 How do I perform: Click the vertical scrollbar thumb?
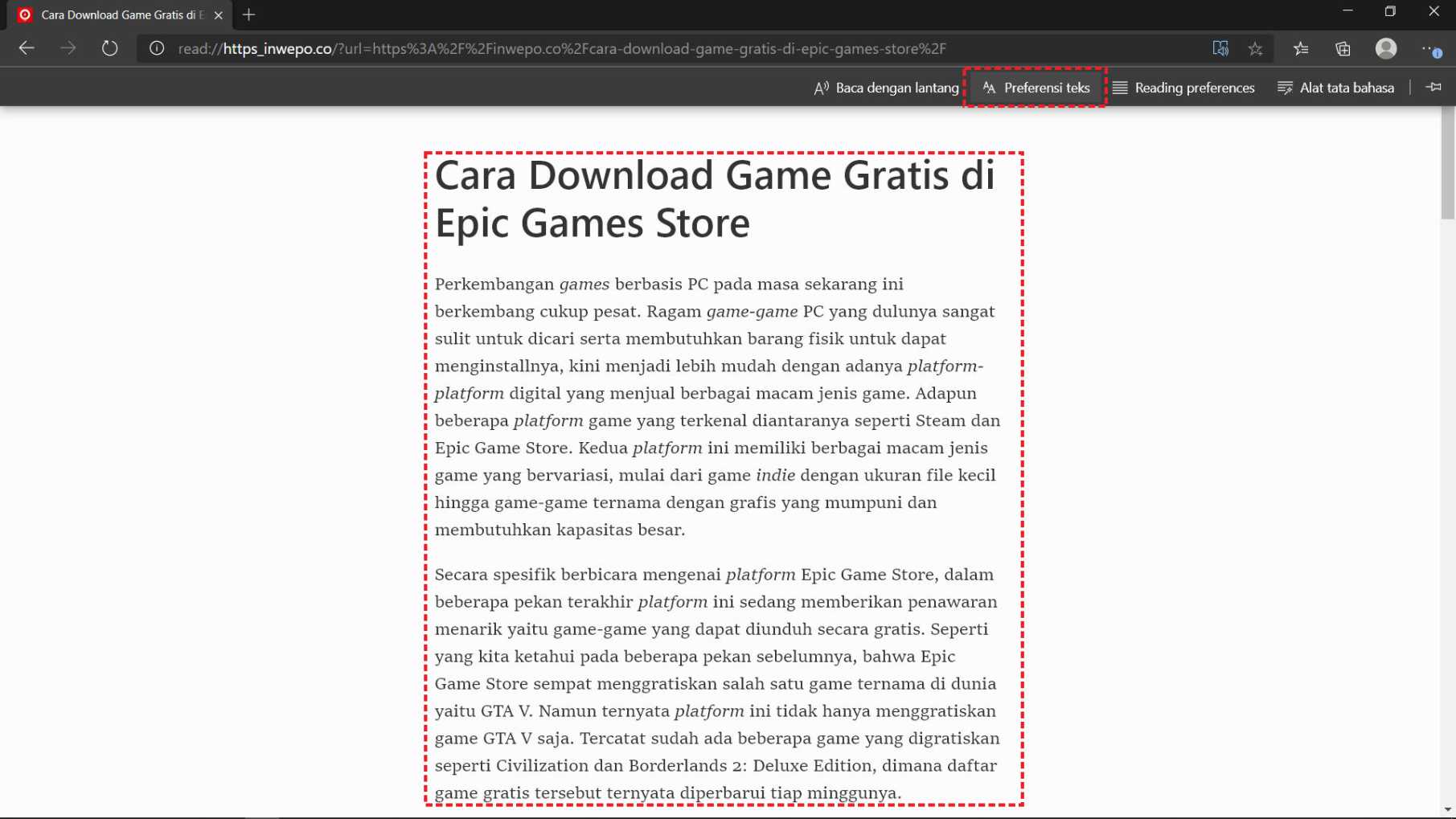(1448, 163)
